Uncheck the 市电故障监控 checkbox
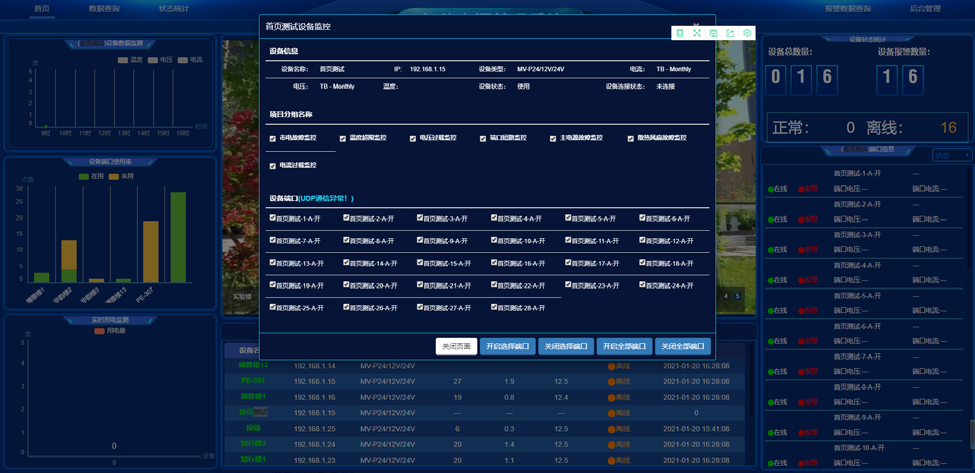This screenshot has height=473, width=975. pyautogui.click(x=272, y=139)
